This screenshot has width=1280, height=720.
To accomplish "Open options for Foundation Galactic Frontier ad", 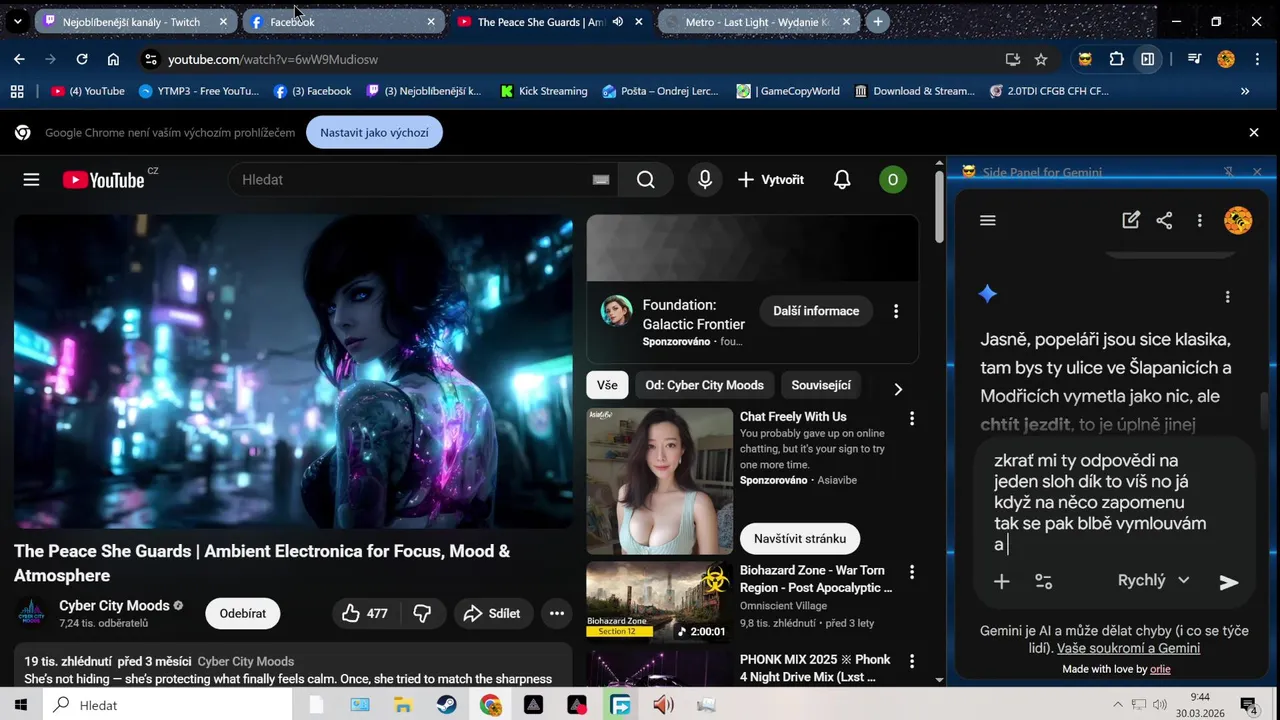I will (x=896, y=311).
